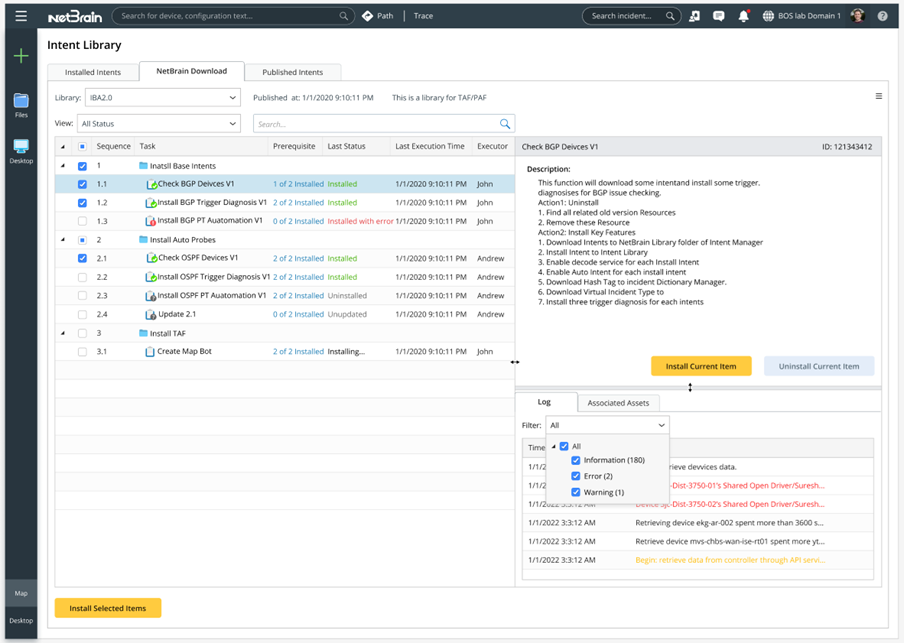The height and width of the screenshot is (643, 904).
Task: Collapse the Install TAF group
Action: tap(63, 333)
